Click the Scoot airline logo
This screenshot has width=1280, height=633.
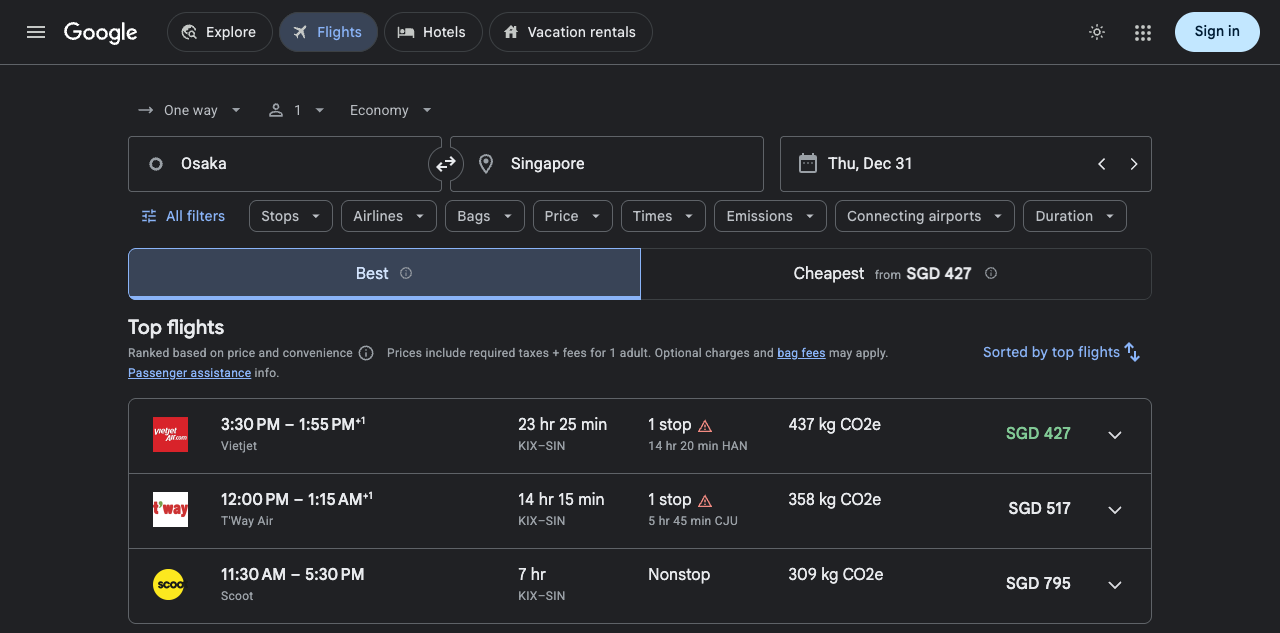(x=168, y=585)
